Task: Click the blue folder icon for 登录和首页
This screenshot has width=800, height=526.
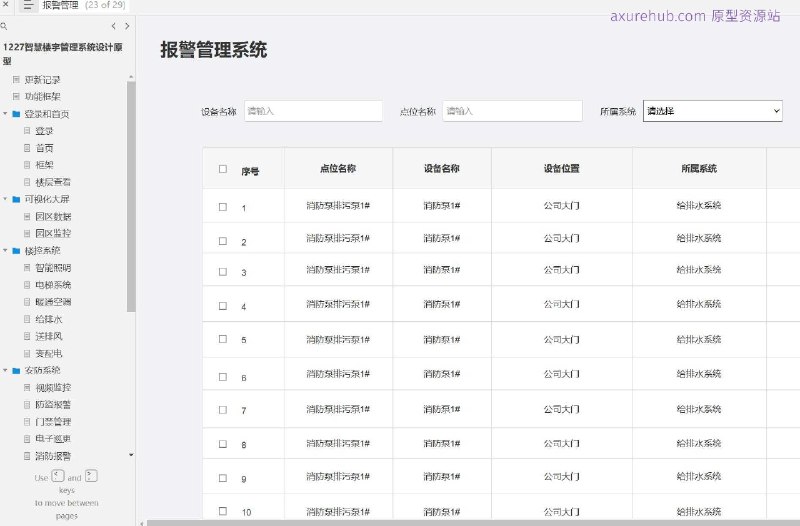Action: click(x=16, y=114)
